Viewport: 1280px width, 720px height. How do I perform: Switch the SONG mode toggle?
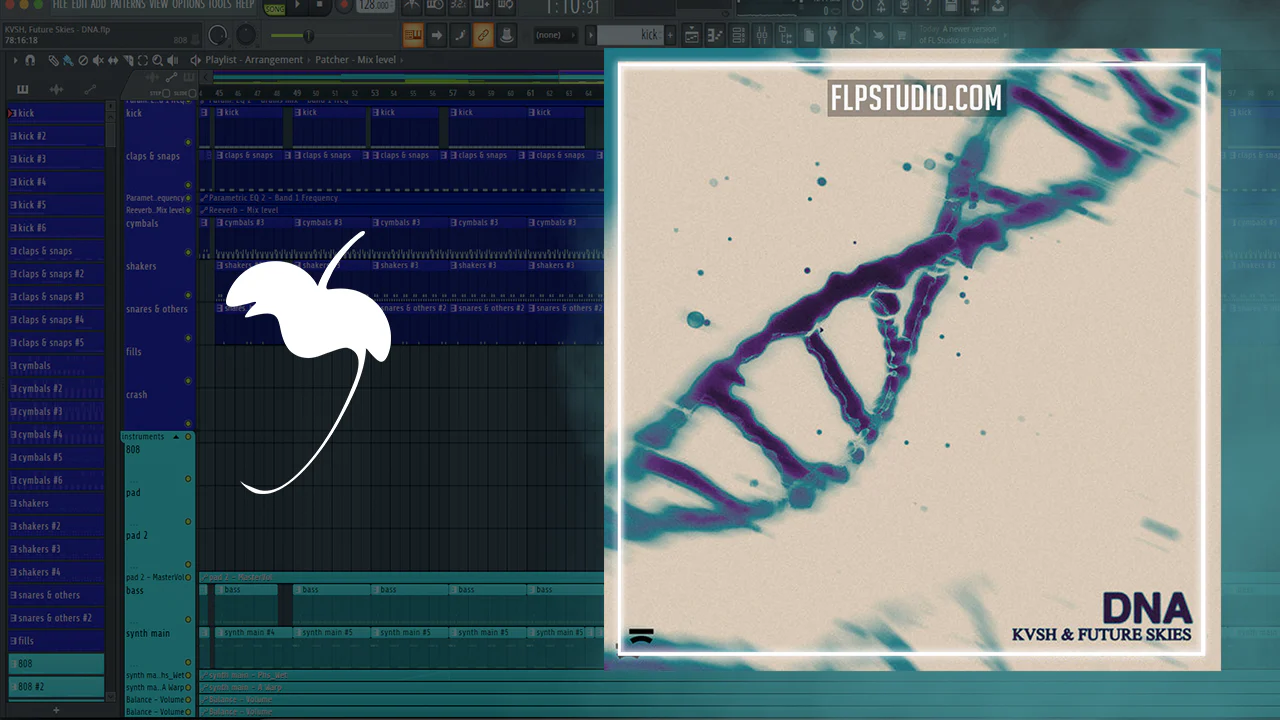click(274, 8)
